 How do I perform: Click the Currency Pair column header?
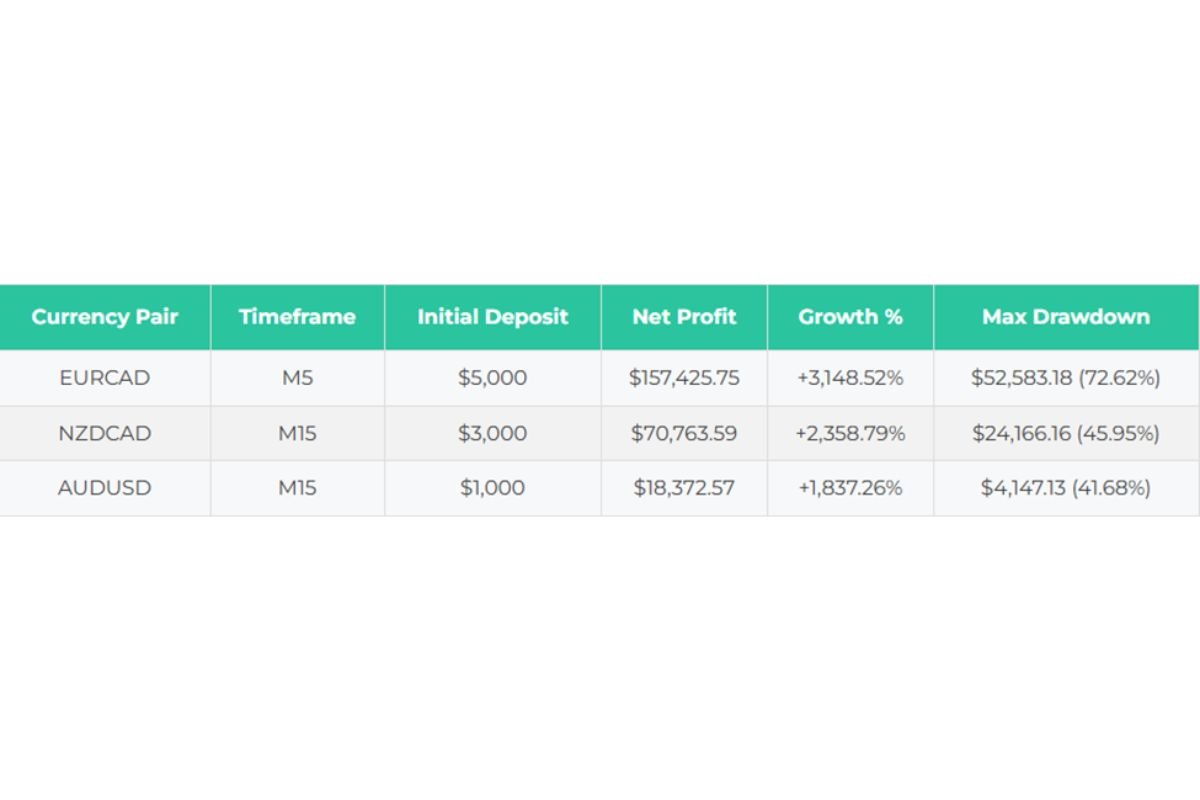click(x=105, y=317)
